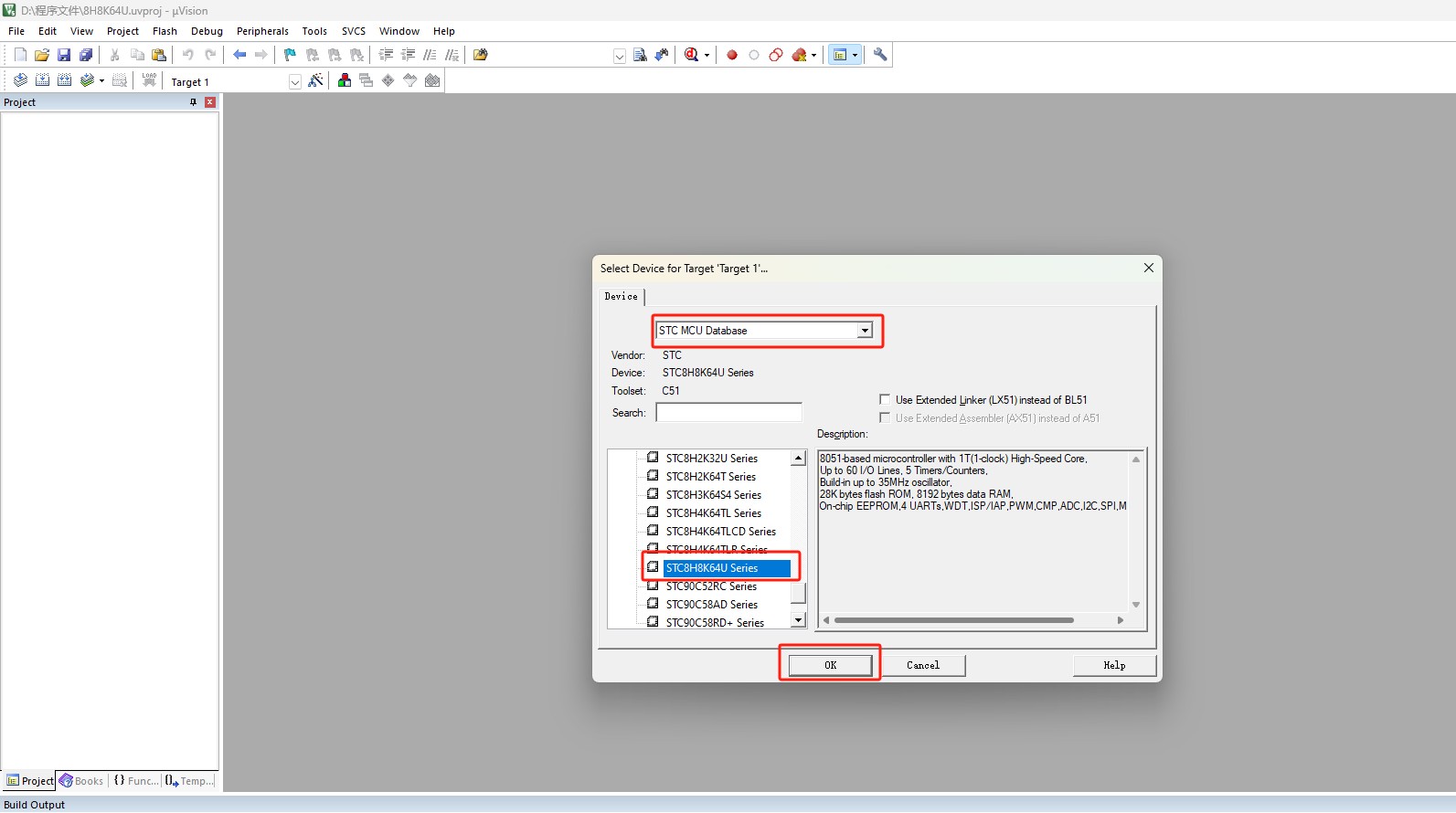Click Manage Project Items colored blocks icon
The height and width of the screenshot is (813, 1456).
(x=345, y=80)
